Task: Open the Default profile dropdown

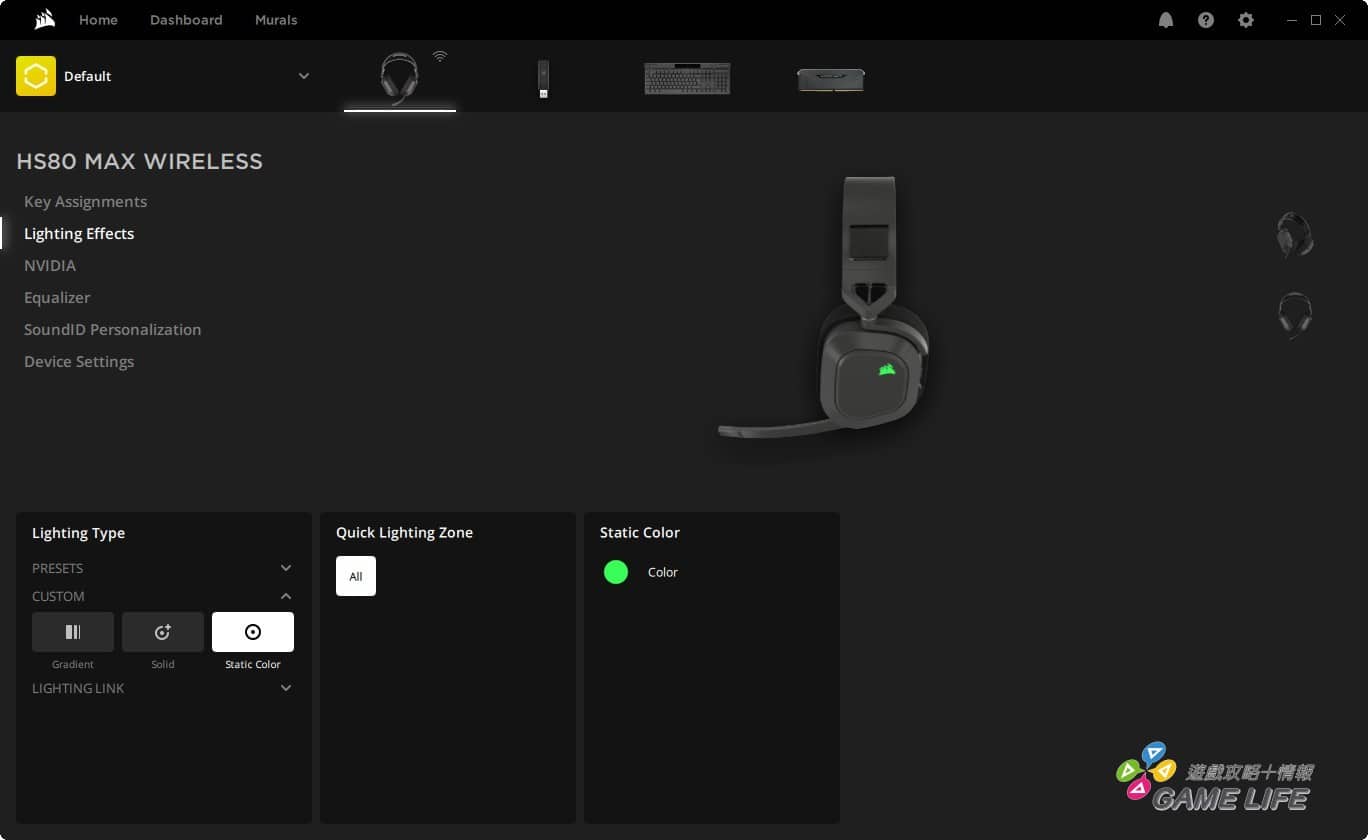Action: coord(304,76)
